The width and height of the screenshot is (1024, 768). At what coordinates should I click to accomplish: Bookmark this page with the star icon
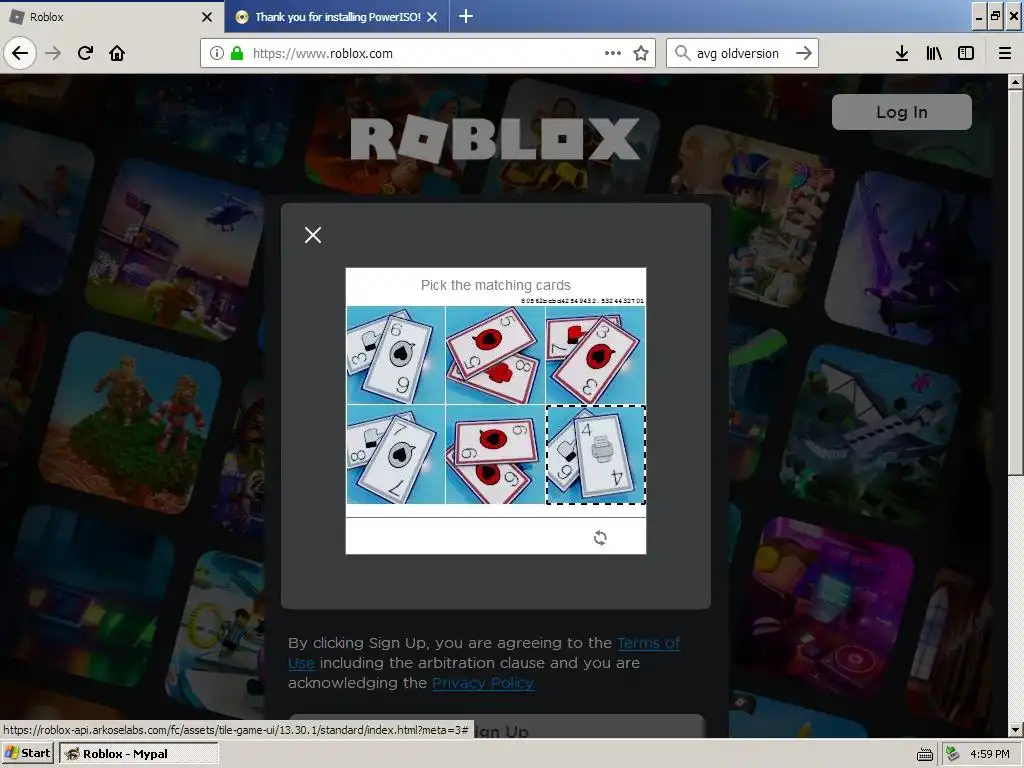pos(641,53)
